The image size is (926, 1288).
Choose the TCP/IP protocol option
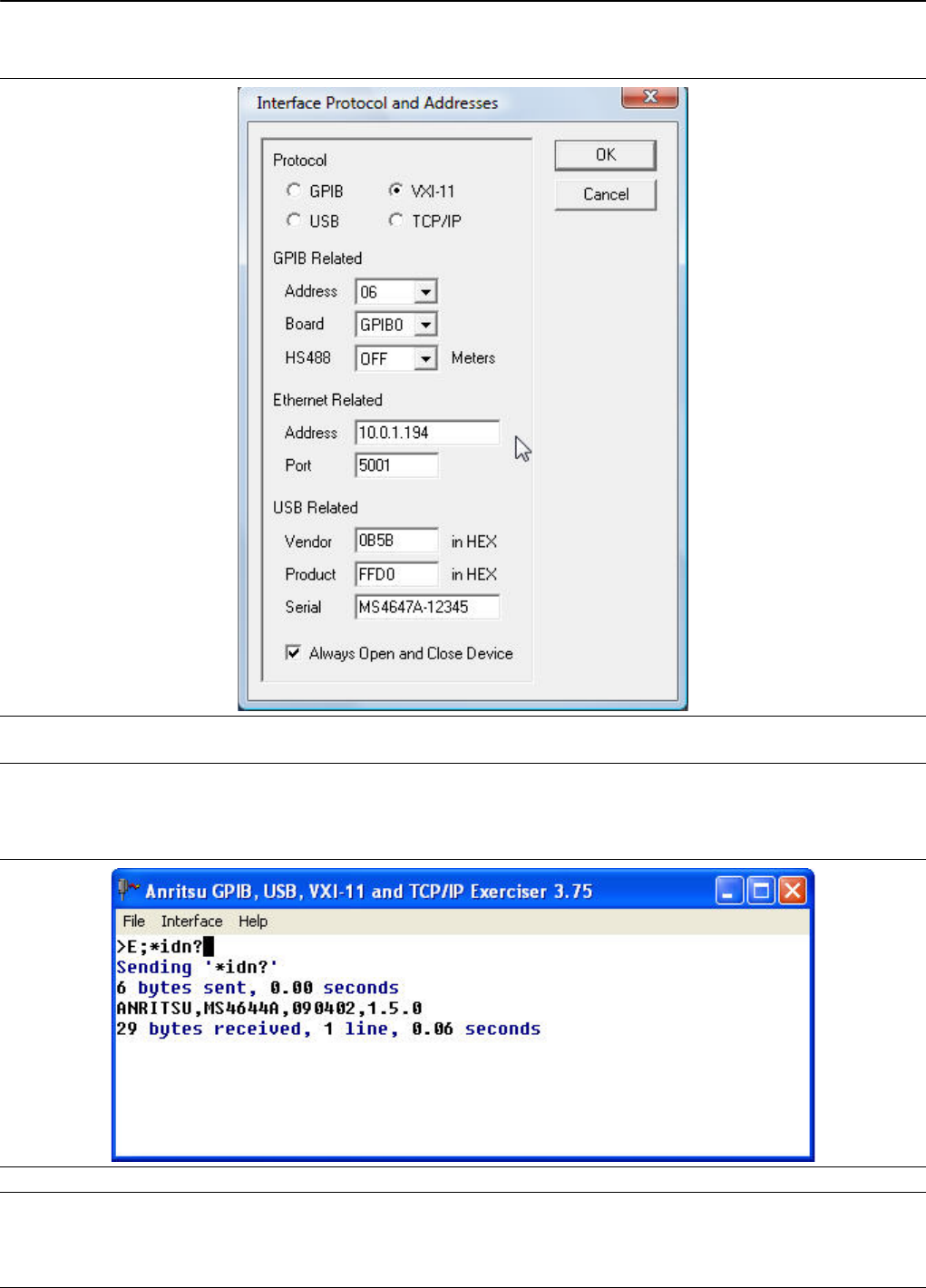[395, 220]
